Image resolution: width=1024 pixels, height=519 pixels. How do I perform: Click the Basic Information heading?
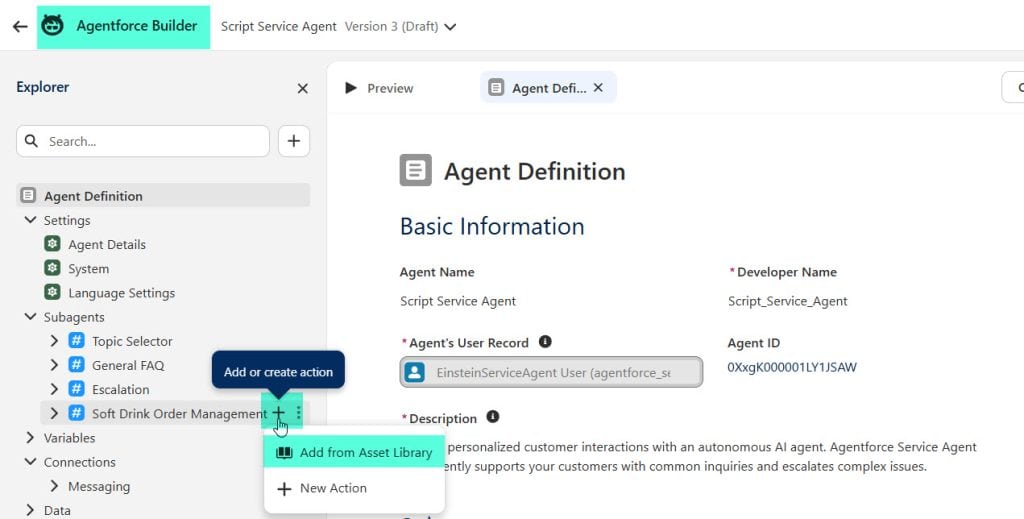[x=492, y=226]
